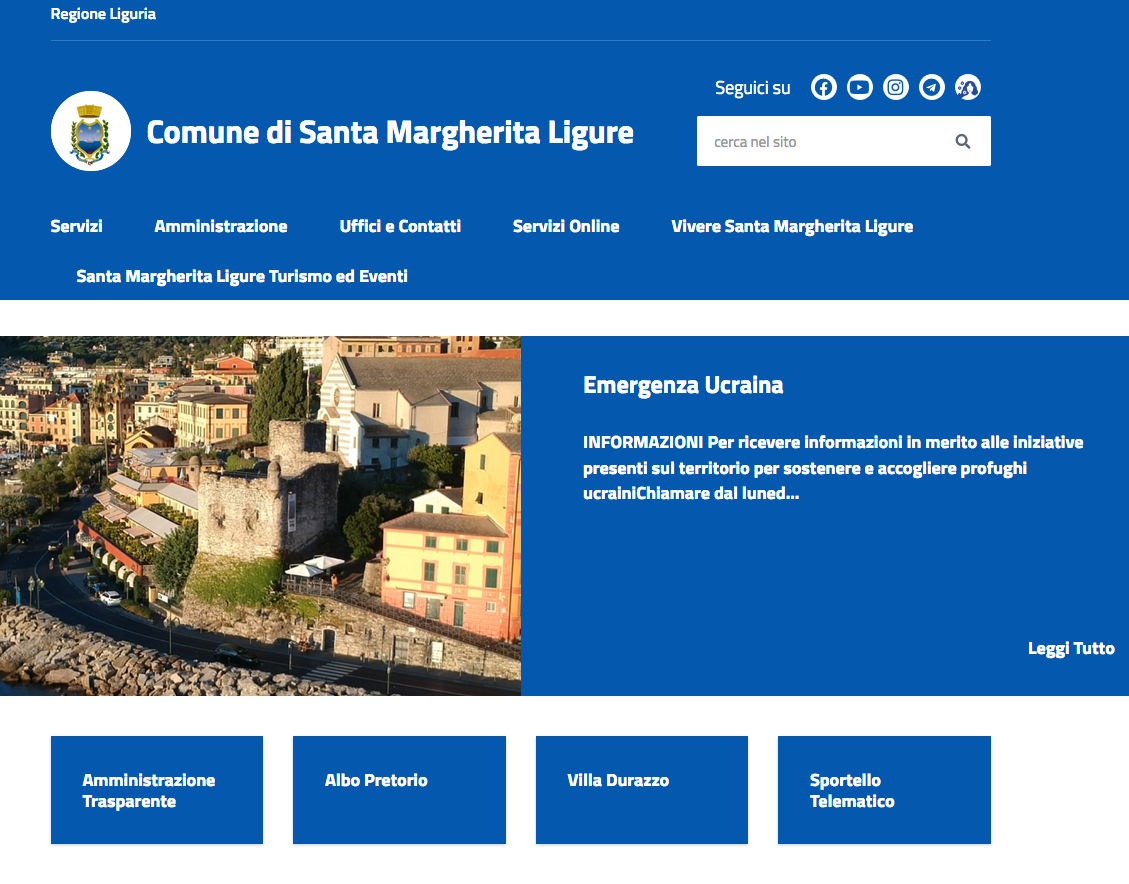
Task: Click the 'Seguici su' label
Action: pyautogui.click(x=752, y=88)
